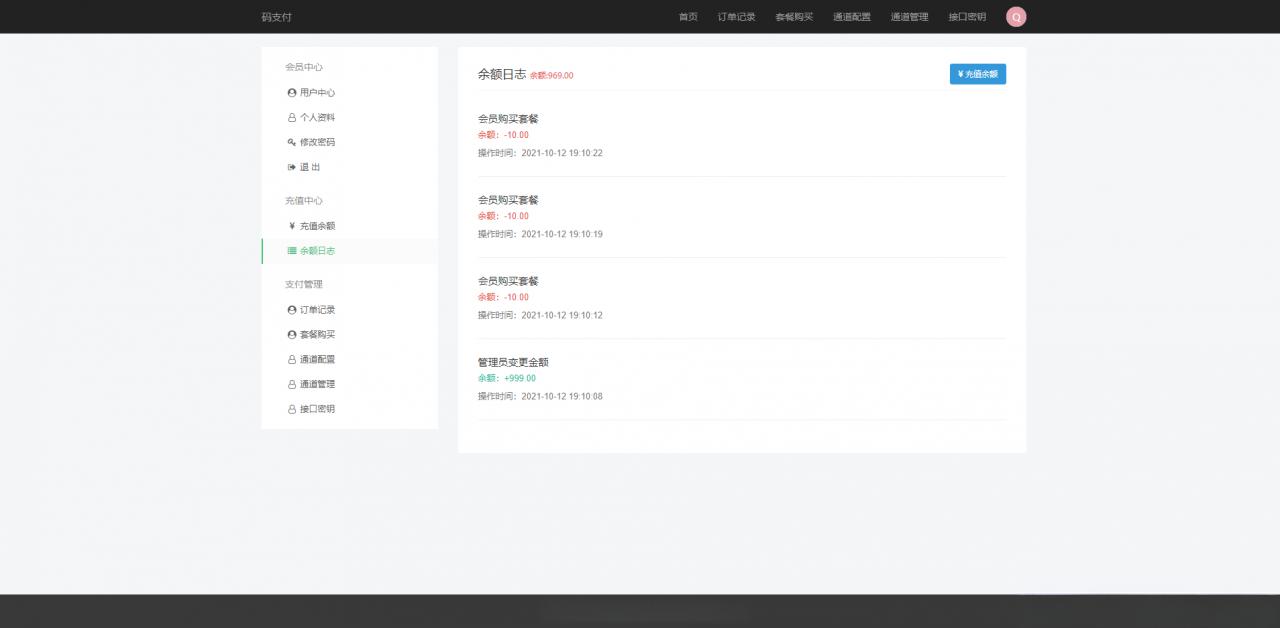Screen dimensions: 1280x628
Task: Click the green 余额:+999.00 amount
Action: (507, 378)
